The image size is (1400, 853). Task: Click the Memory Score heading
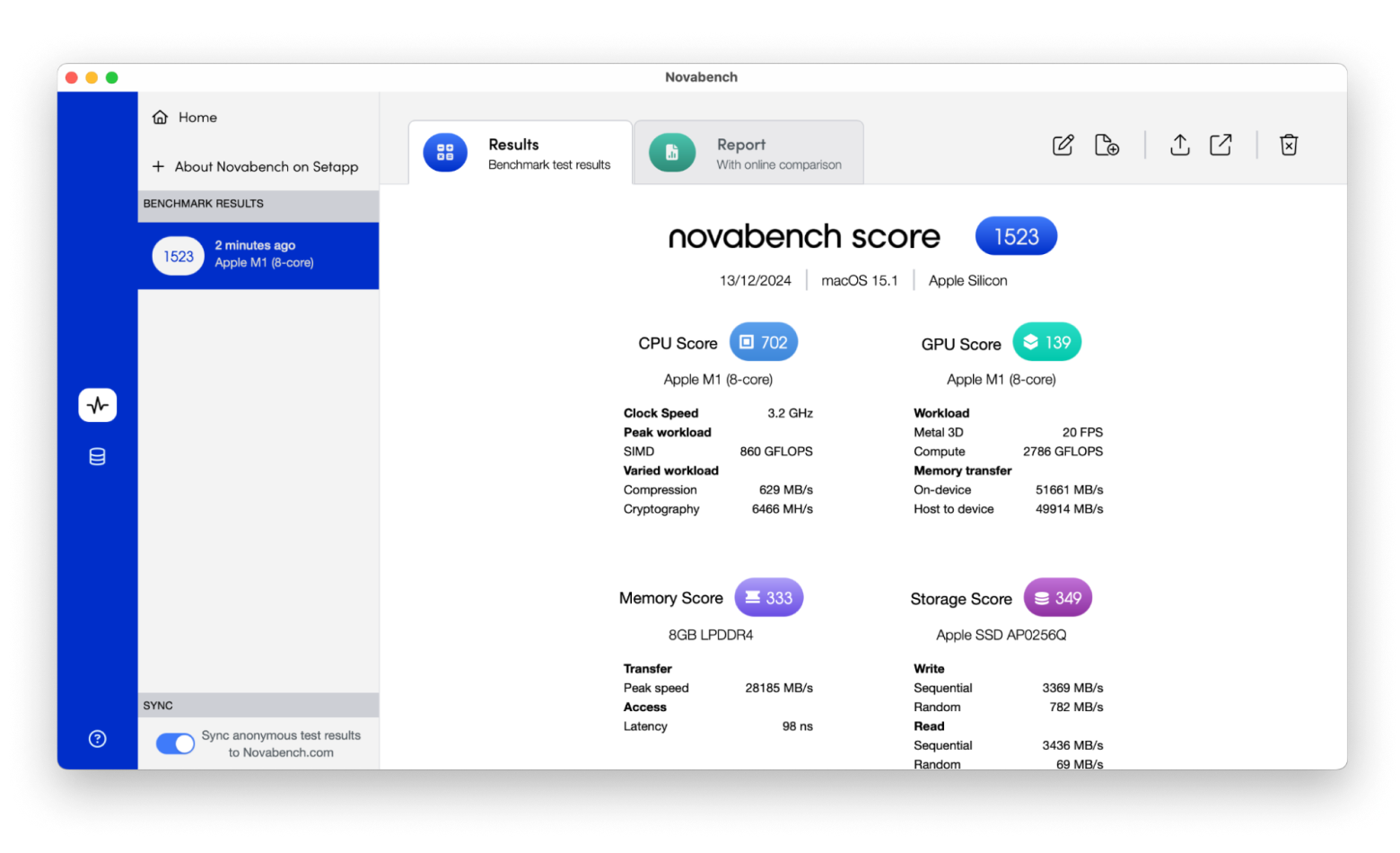click(x=670, y=599)
